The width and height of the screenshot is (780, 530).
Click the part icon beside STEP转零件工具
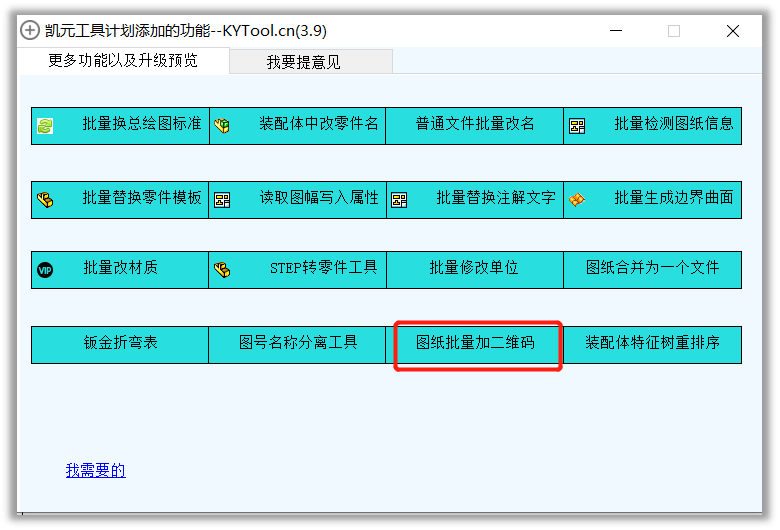222,270
